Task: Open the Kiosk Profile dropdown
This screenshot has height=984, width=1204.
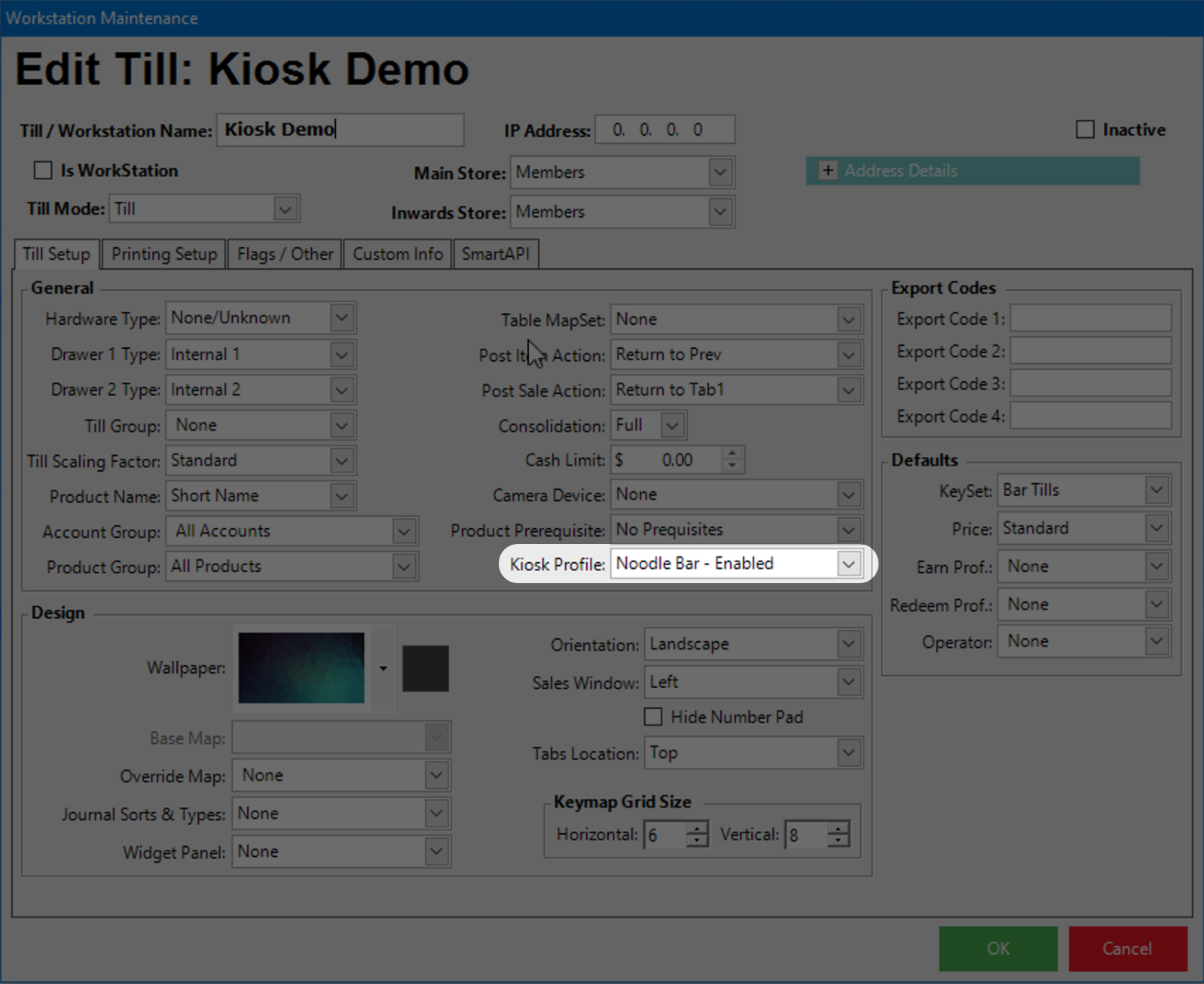Action: (848, 564)
